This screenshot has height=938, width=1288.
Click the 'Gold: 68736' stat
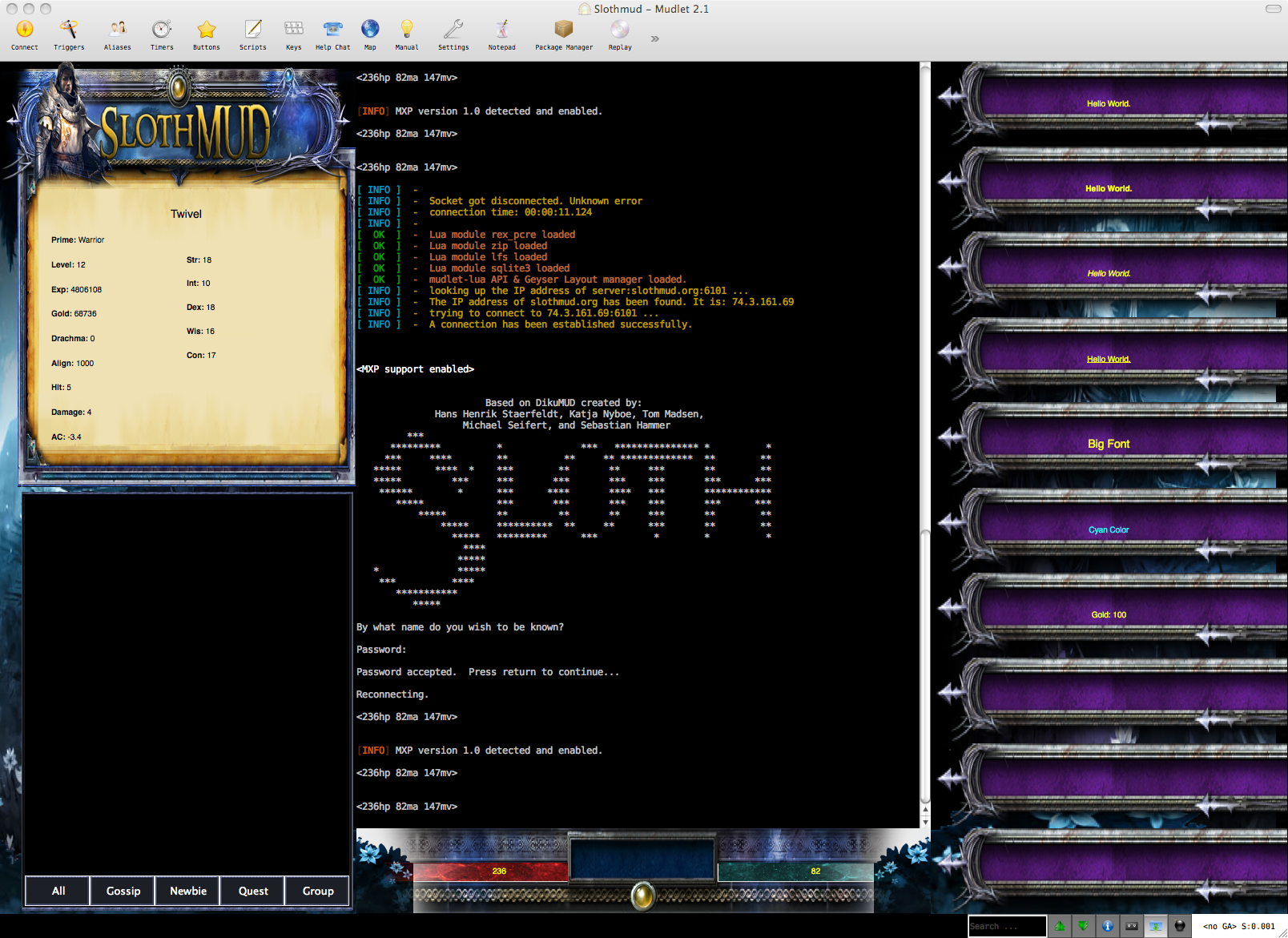(x=74, y=313)
